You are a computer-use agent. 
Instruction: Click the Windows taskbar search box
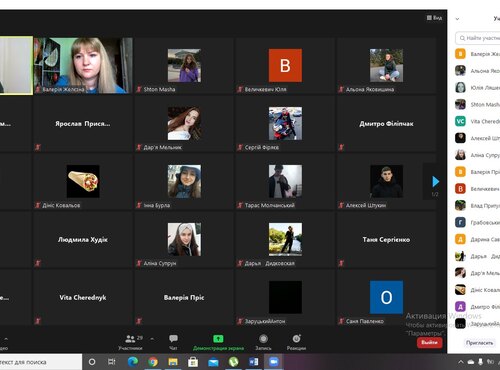(40, 362)
